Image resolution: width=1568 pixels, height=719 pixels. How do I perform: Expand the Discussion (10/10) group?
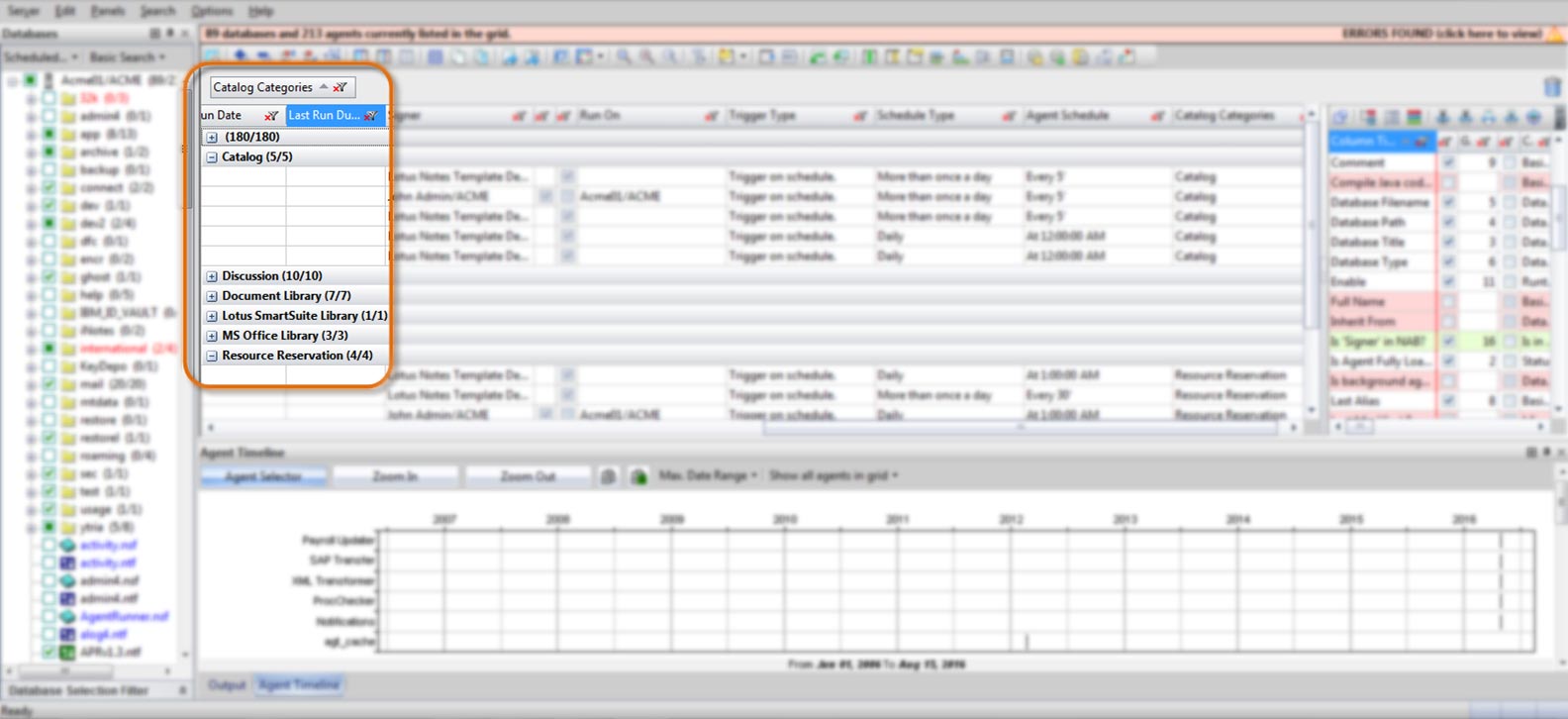pos(212,276)
